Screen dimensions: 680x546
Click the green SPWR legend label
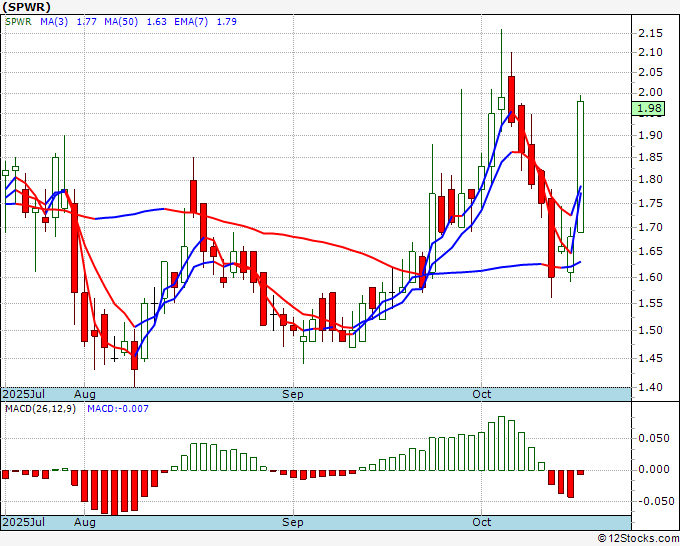coord(18,21)
